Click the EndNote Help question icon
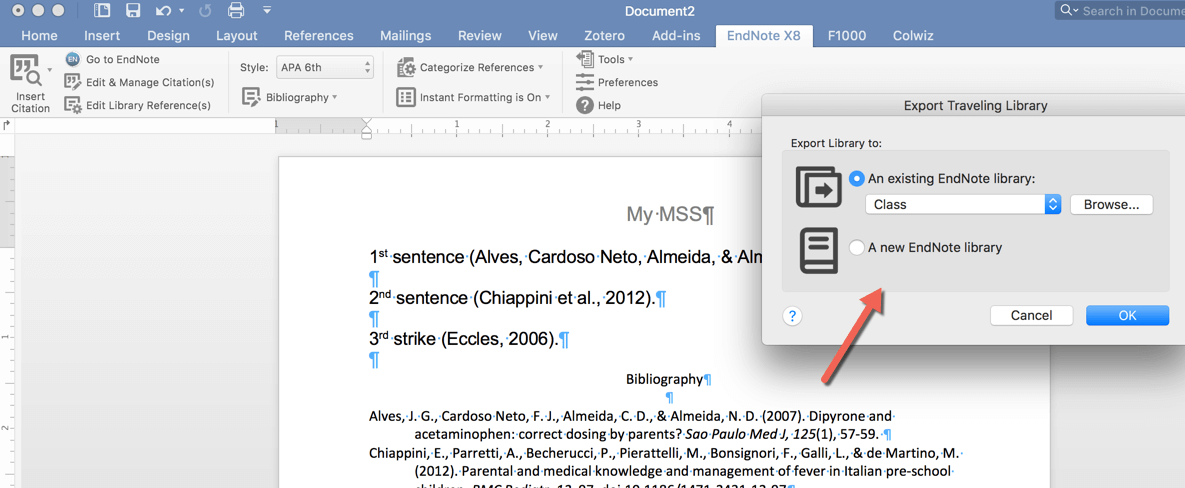1185x488 pixels. tap(584, 105)
